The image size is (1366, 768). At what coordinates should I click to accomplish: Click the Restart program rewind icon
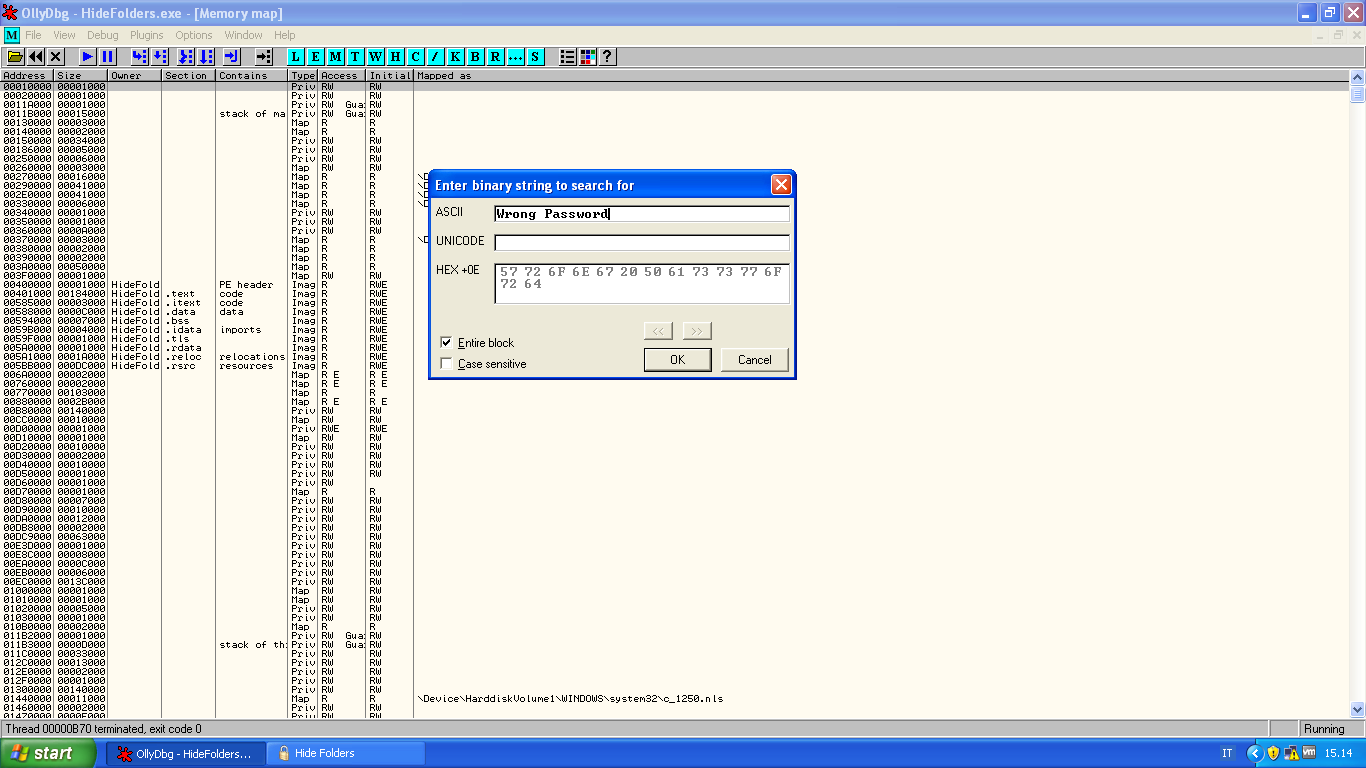(x=36, y=57)
